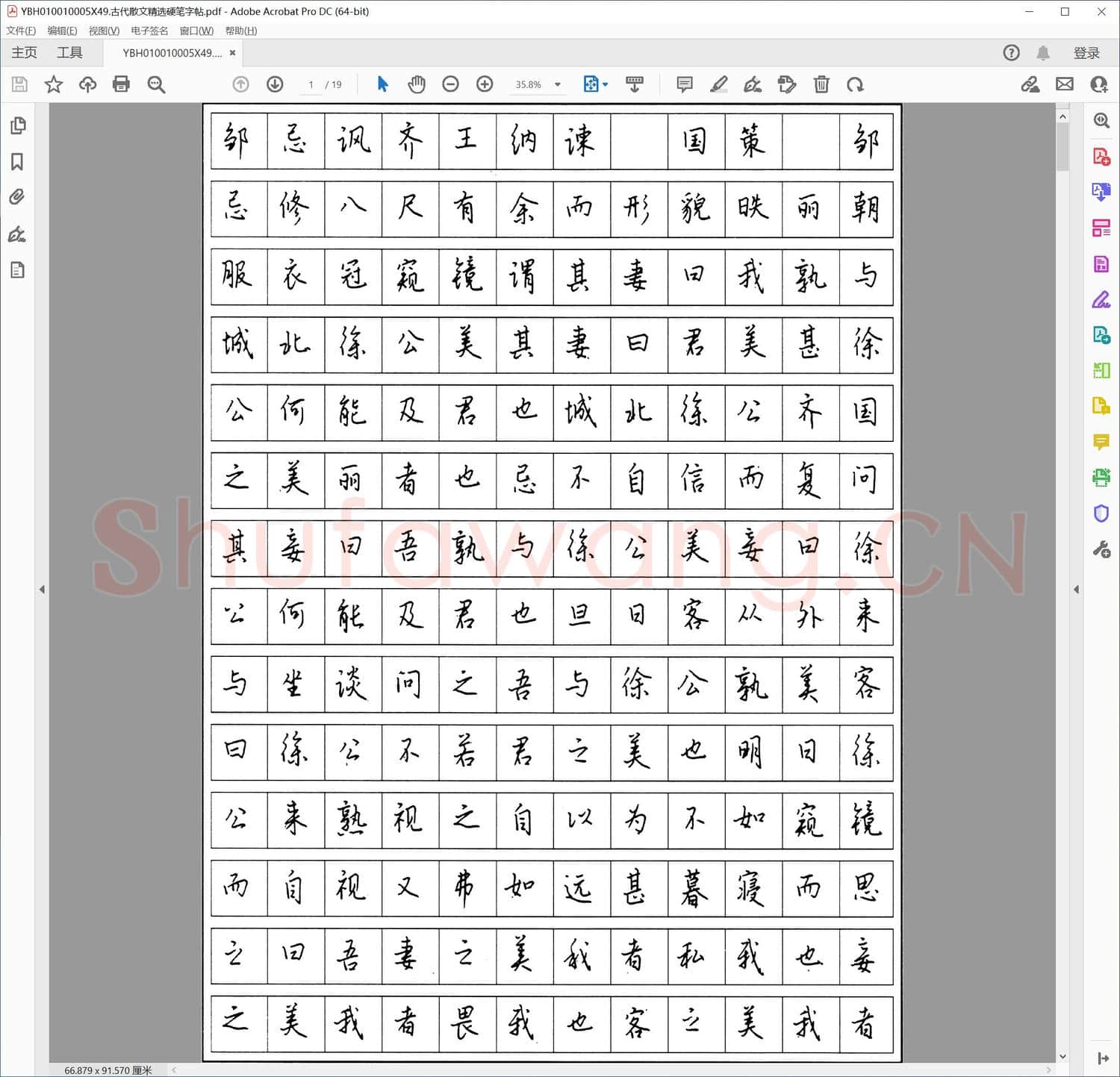
Task: Click the vertical scrollbar thumb
Action: 1063,147
